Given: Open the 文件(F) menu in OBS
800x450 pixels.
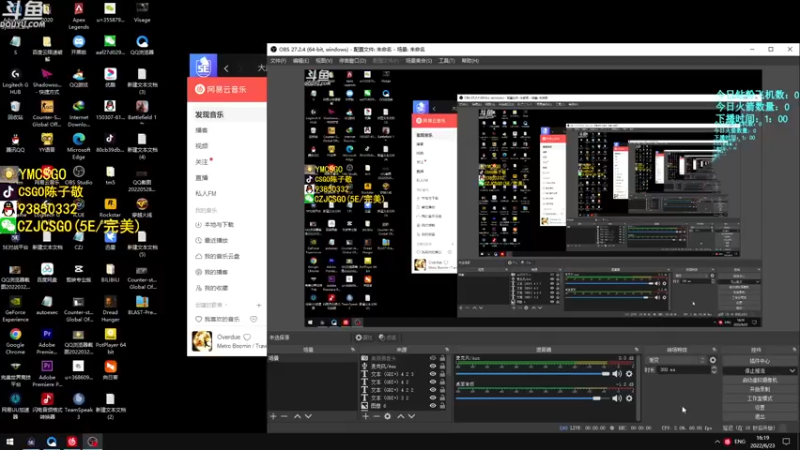Looking at the screenshot, I should coord(278,61).
